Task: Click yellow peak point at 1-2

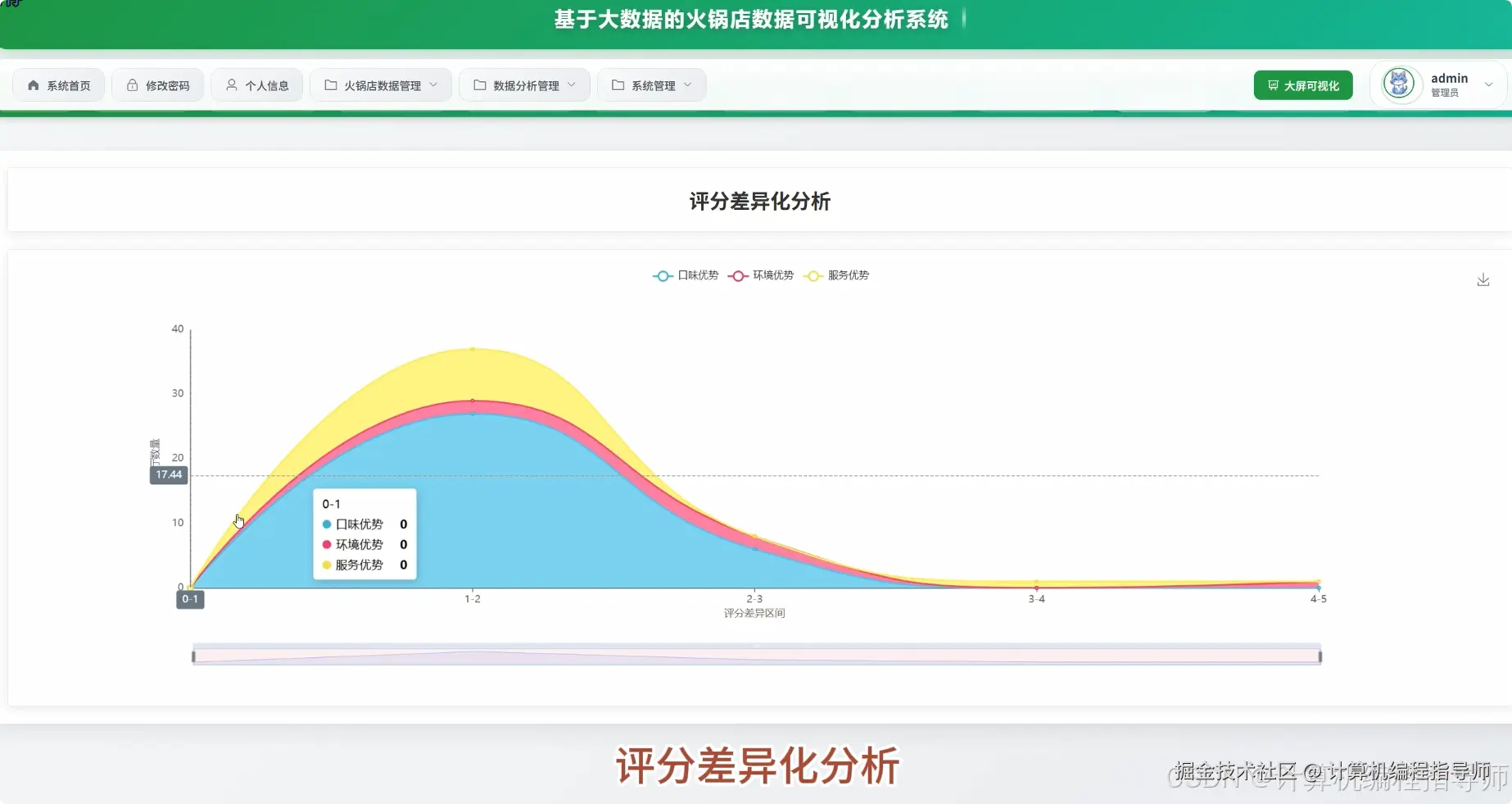Action: click(473, 349)
